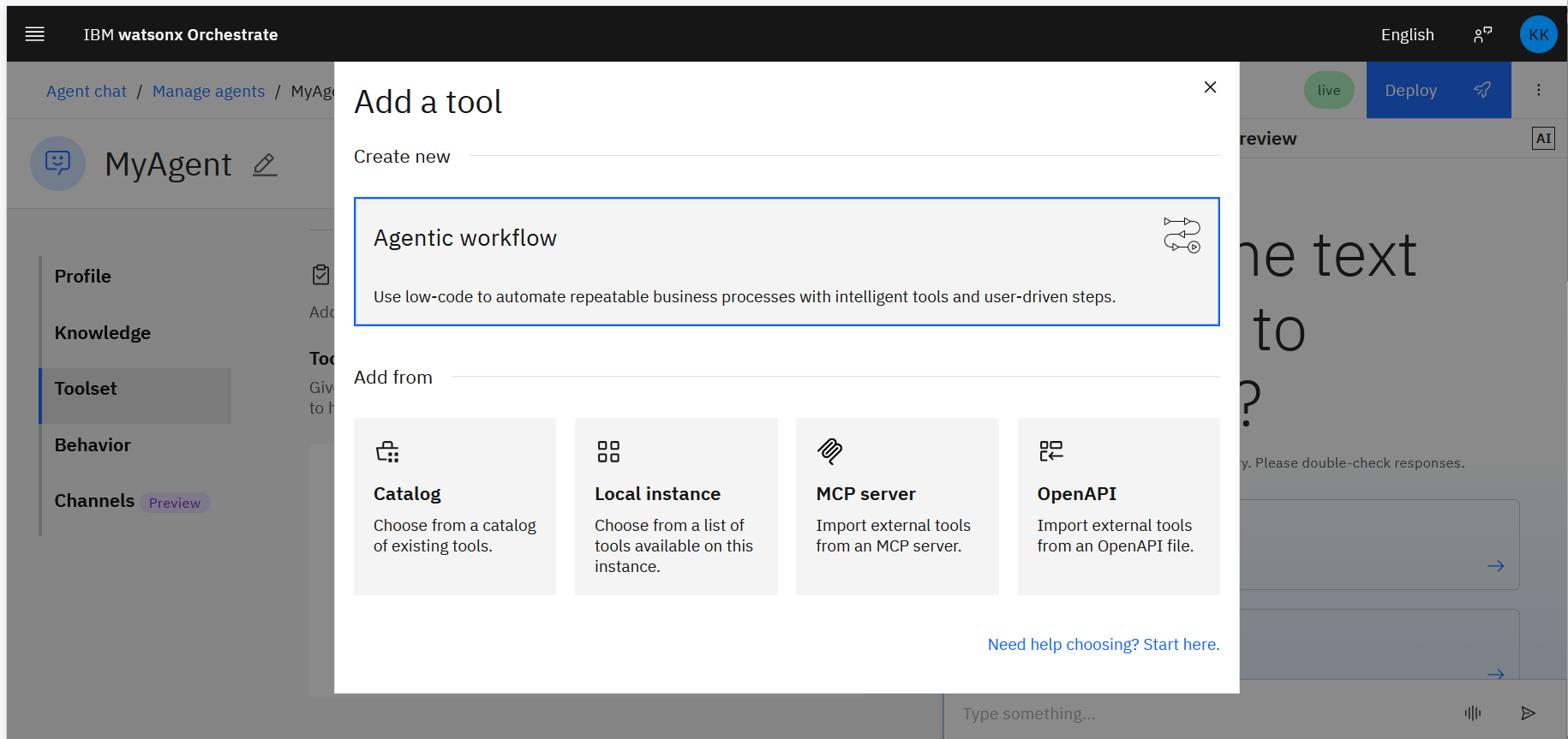The height and width of the screenshot is (739, 1568).
Task: Choose the MCP server tile
Action: point(897,506)
